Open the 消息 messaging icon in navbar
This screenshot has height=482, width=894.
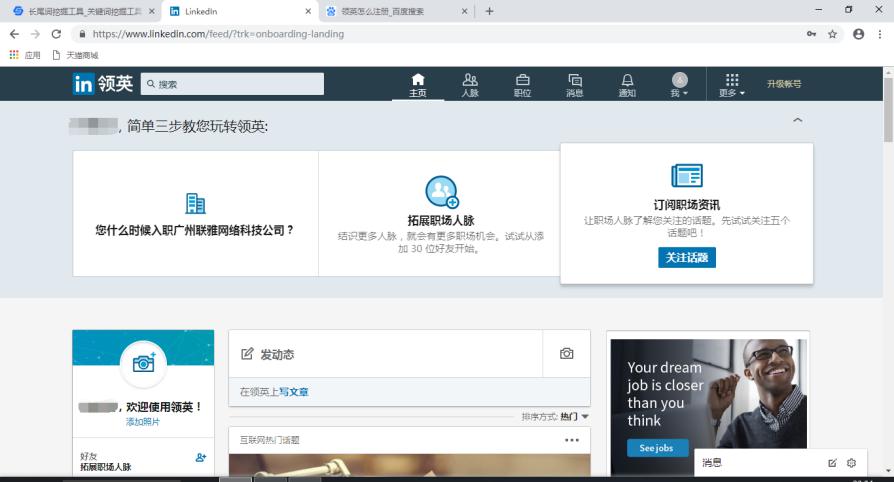pyautogui.click(x=575, y=84)
